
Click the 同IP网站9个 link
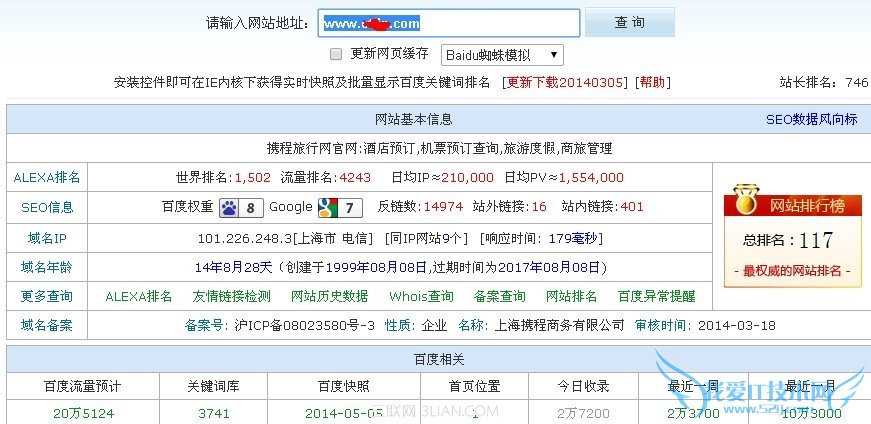[427, 239]
